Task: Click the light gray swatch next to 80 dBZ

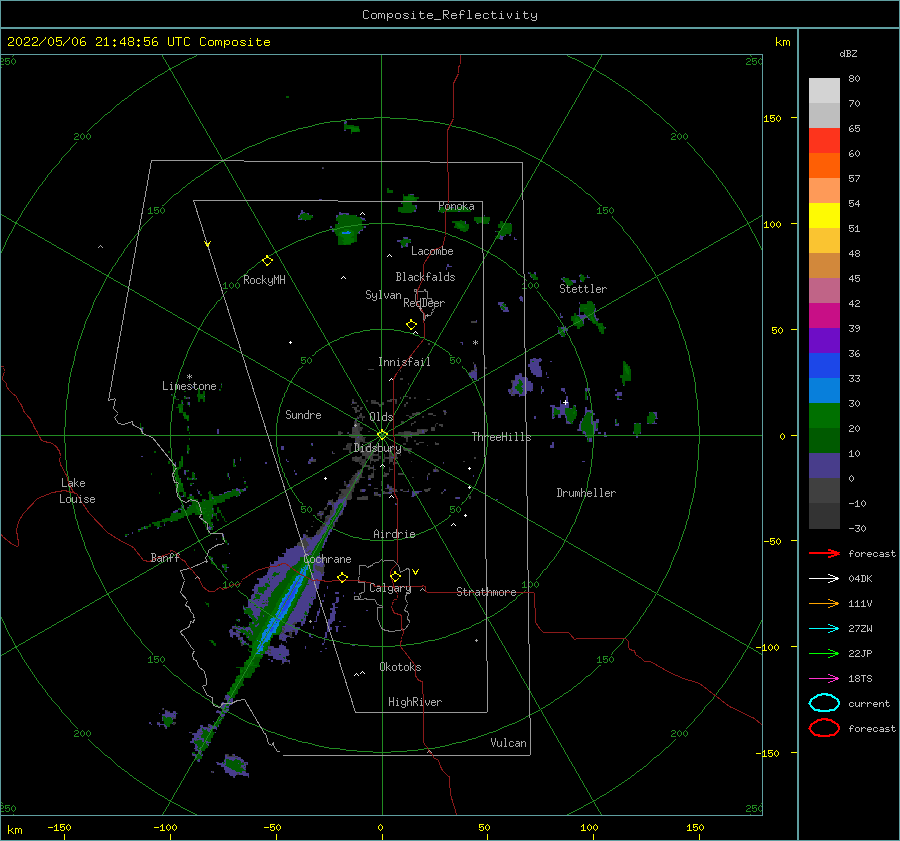Action: 824,90
